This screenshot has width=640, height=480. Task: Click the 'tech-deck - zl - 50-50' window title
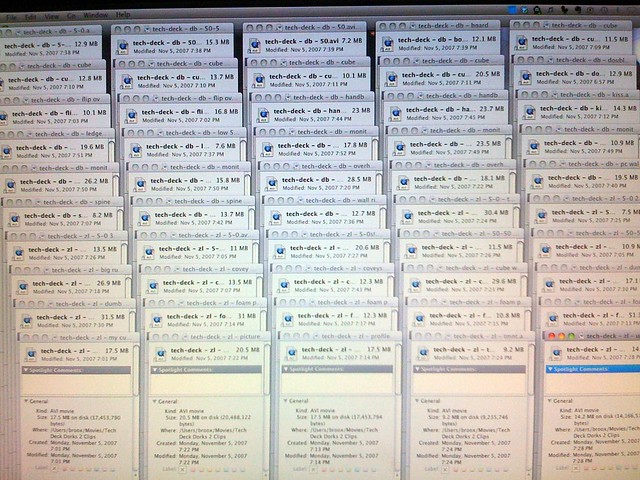(477, 234)
